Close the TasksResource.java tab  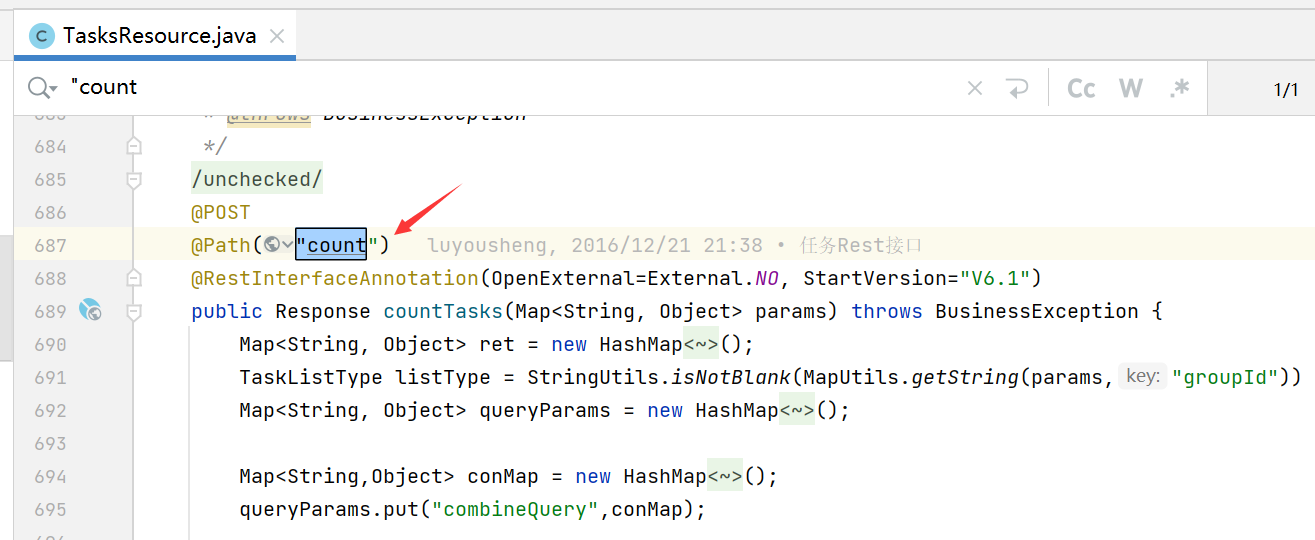277,37
